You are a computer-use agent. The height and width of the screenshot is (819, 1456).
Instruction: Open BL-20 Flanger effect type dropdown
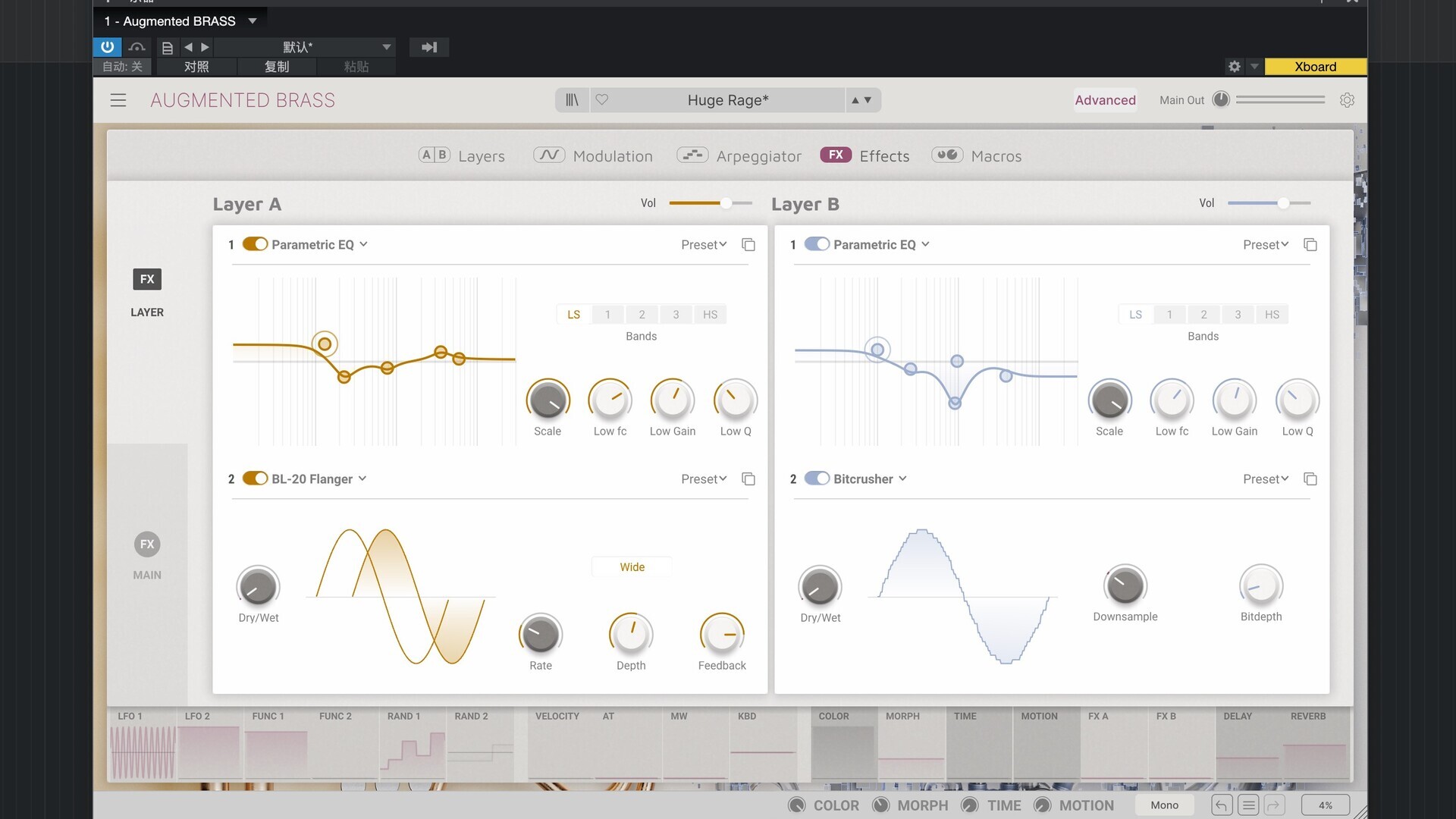(318, 479)
